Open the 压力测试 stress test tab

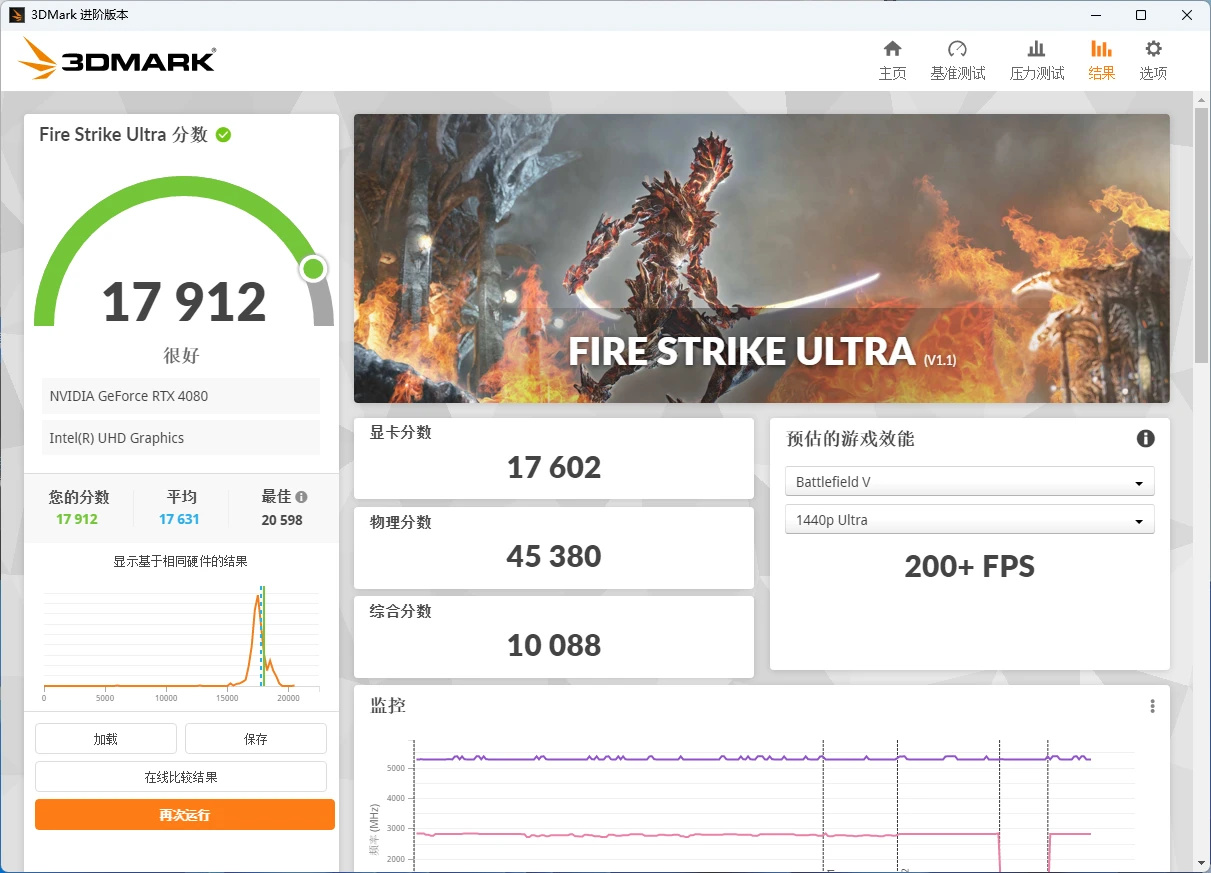(1037, 60)
